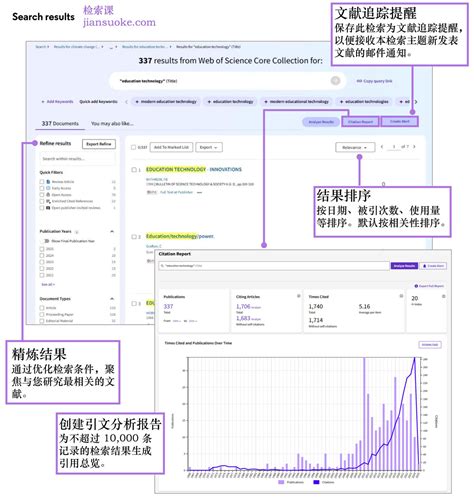Click the bell icon on the Citation Report Create Alert button
Screen dimensions: 474x500
point(424,266)
